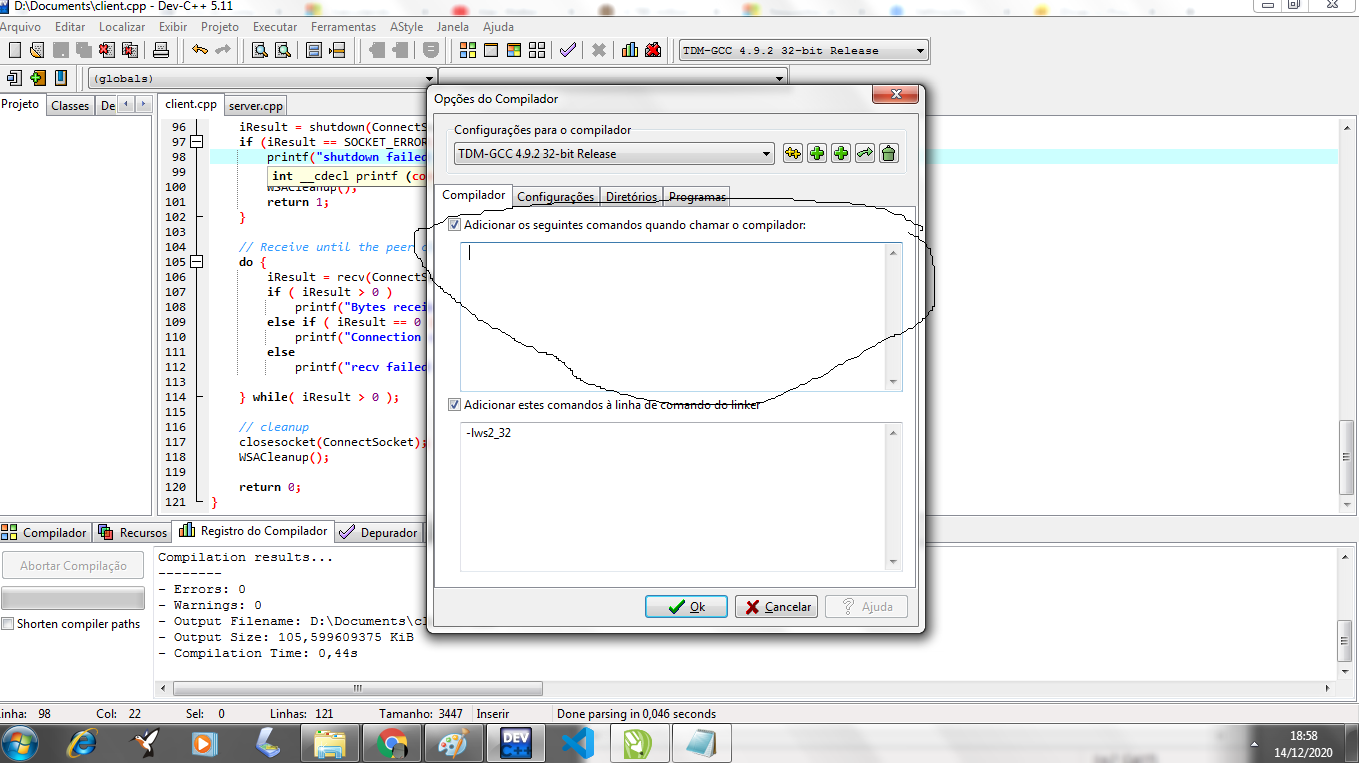Enable Shorten compiler paths checkbox
Viewport: 1359px width, 763px height.
click(x=8, y=624)
